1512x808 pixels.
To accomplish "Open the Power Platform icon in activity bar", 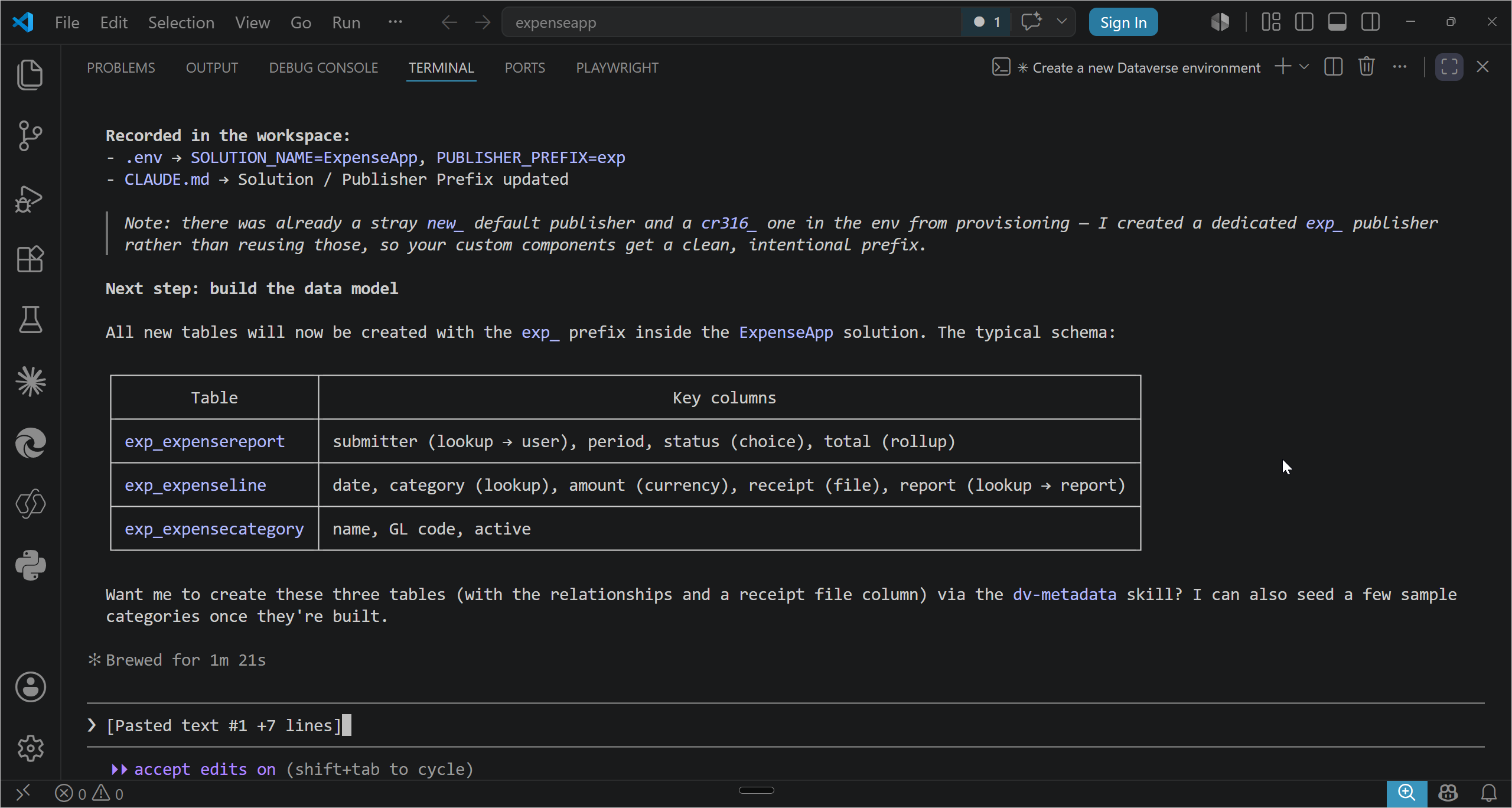I will [30, 504].
